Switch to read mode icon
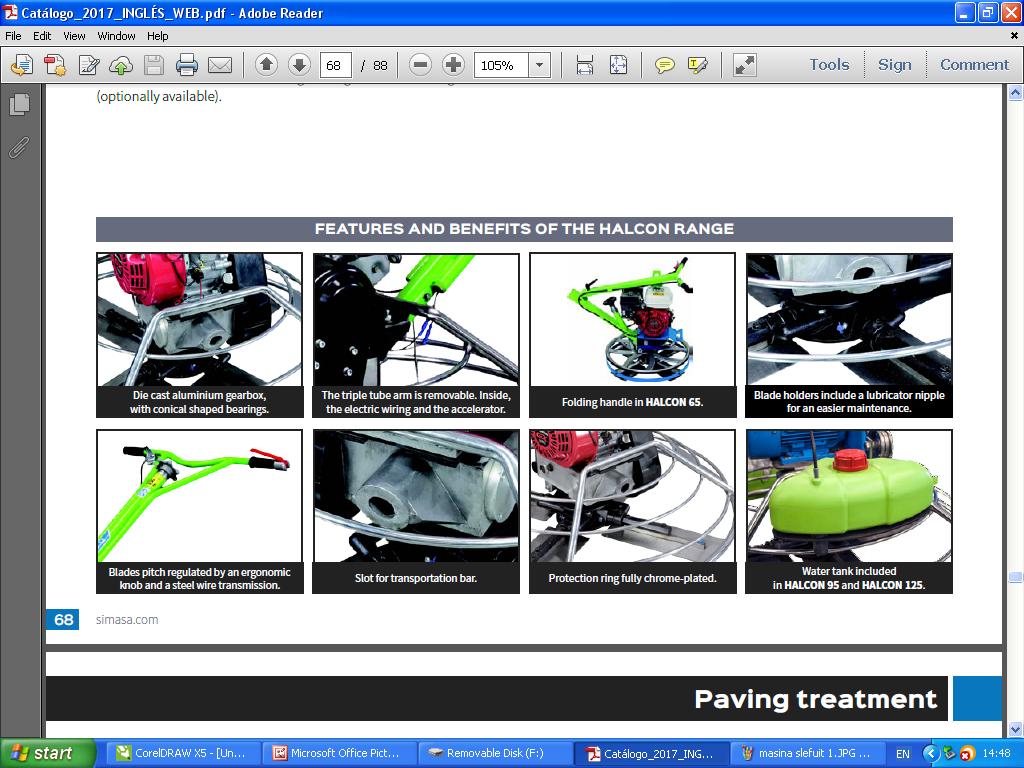Viewport: 1024px width, 768px height. coord(744,65)
